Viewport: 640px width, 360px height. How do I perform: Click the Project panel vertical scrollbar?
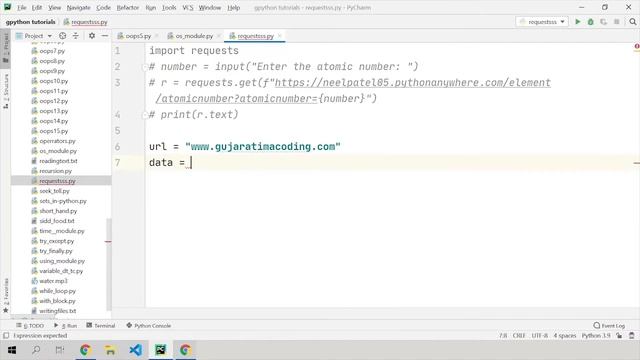tap(109, 265)
